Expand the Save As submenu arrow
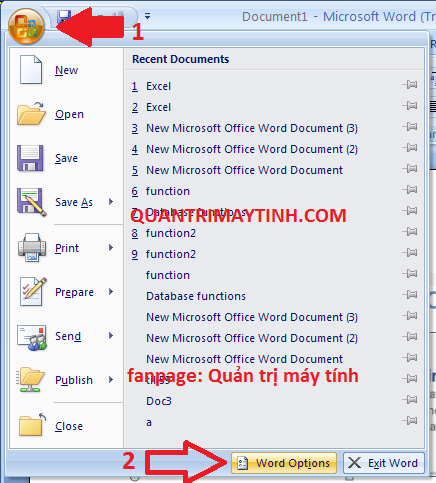The image size is (436, 483). coord(111,202)
